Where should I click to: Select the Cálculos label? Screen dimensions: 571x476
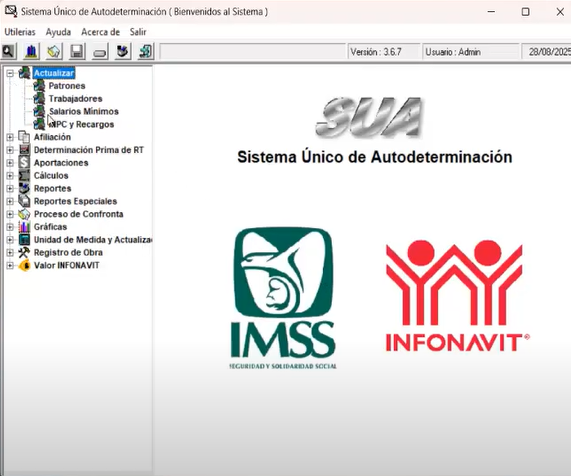(x=51, y=175)
